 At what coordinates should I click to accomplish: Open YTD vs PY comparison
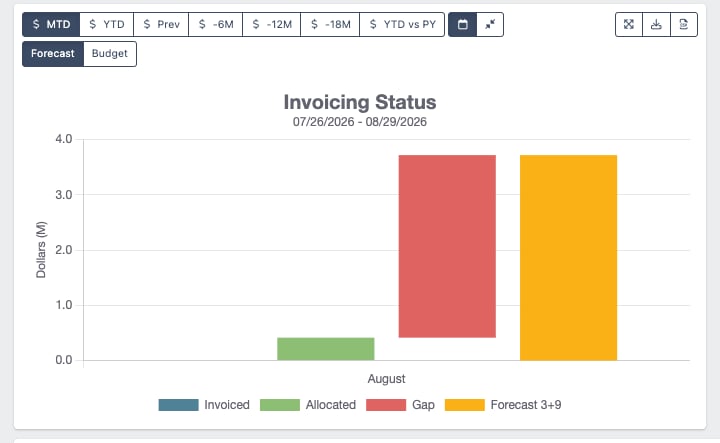point(402,24)
